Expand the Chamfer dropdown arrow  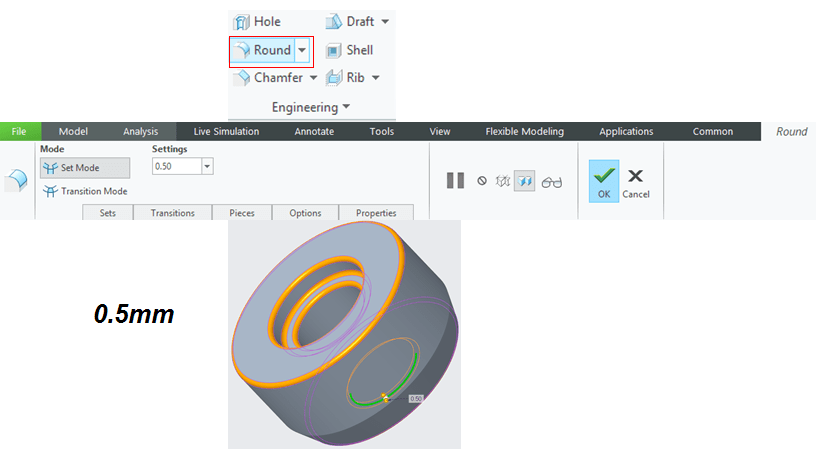[313, 77]
